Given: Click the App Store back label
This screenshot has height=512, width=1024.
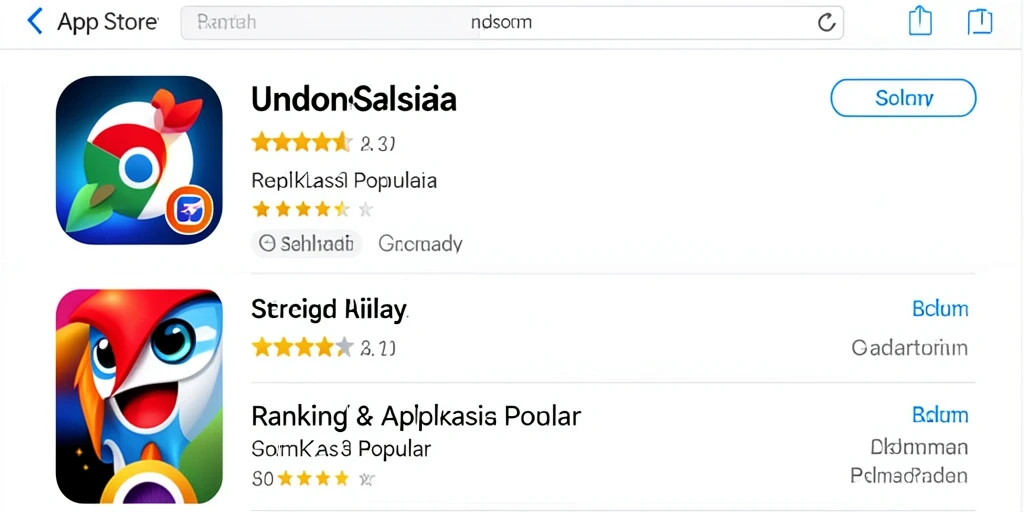Looking at the screenshot, I should click(x=108, y=22).
